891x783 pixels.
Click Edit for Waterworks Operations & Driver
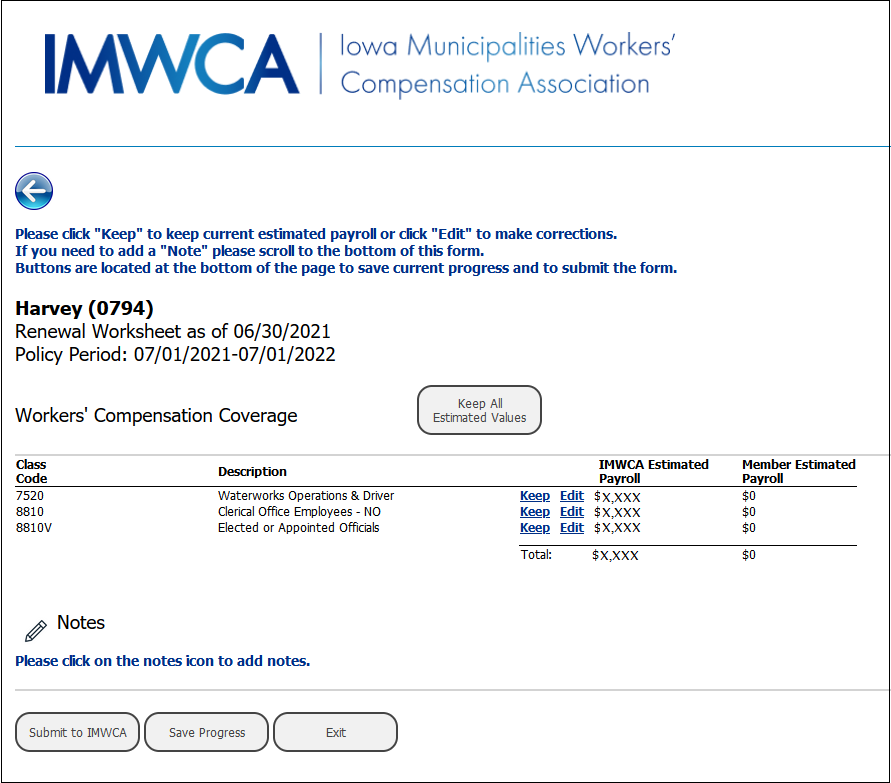(x=572, y=496)
